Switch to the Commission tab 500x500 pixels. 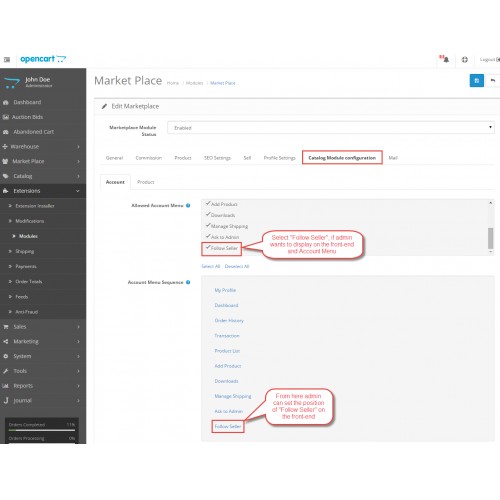pos(149,158)
